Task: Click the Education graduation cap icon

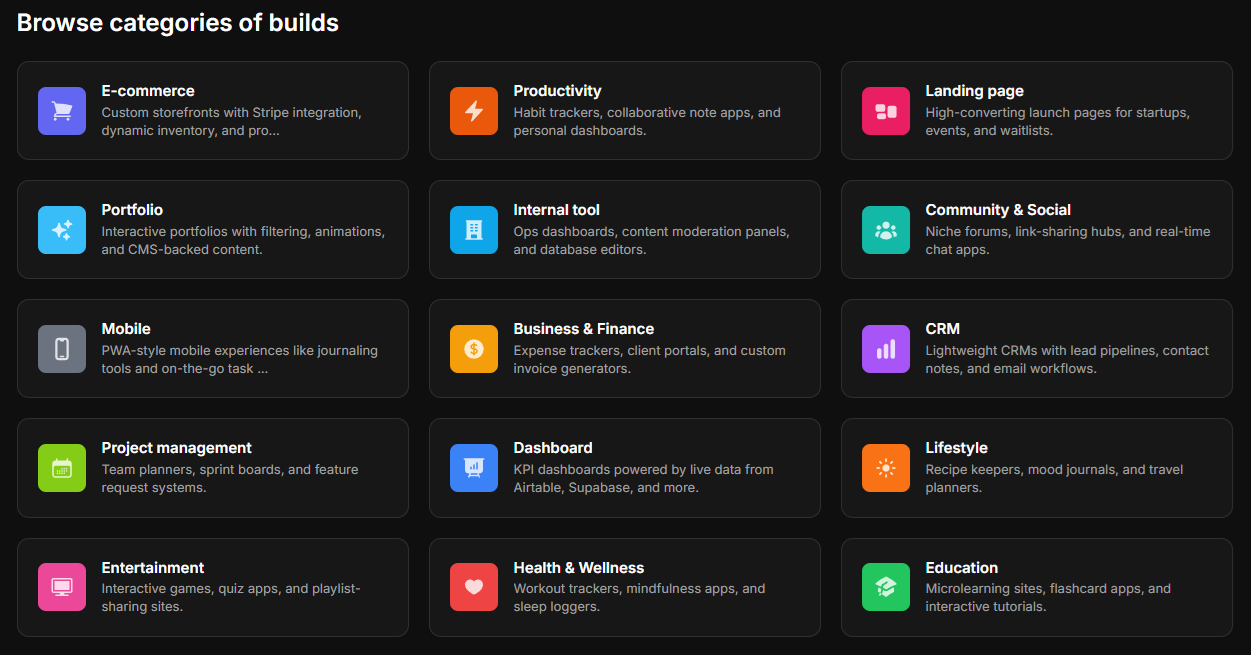Action: click(886, 587)
